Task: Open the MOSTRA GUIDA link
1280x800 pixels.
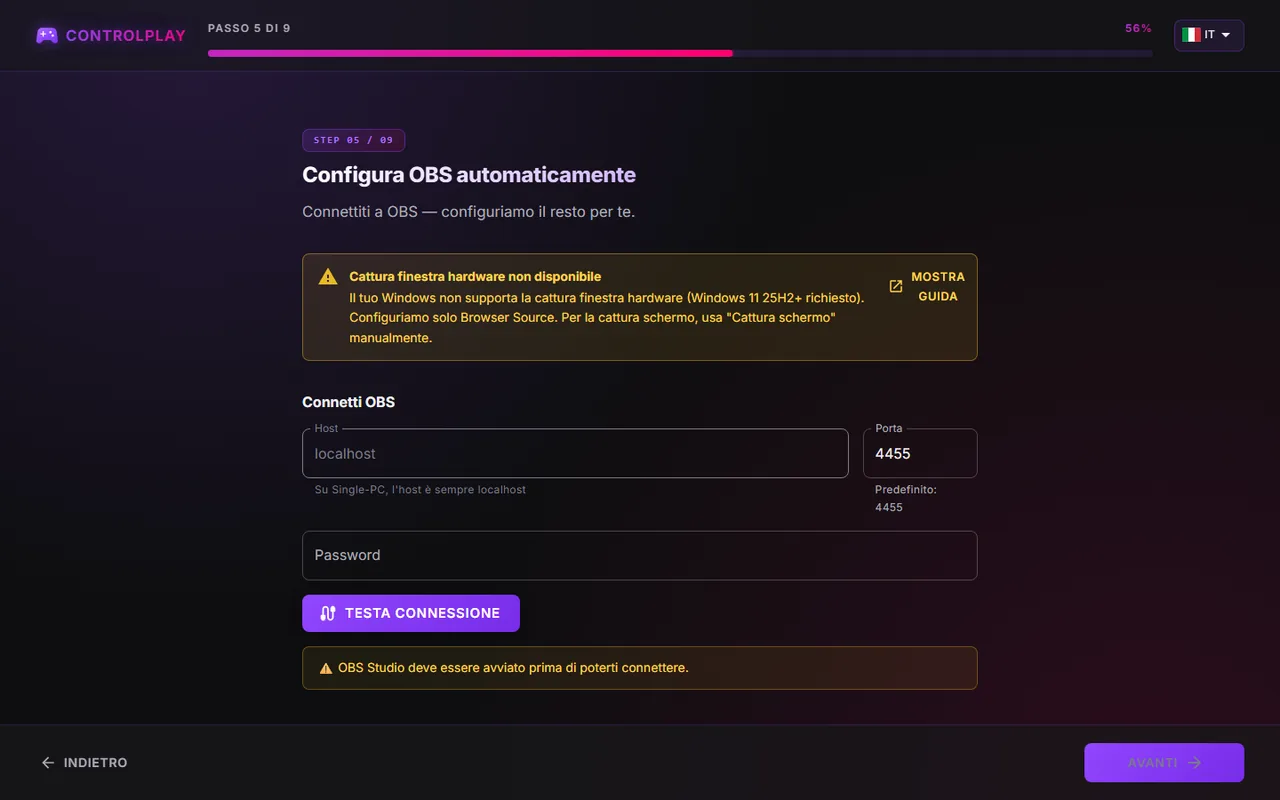Action: tap(927, 287)
